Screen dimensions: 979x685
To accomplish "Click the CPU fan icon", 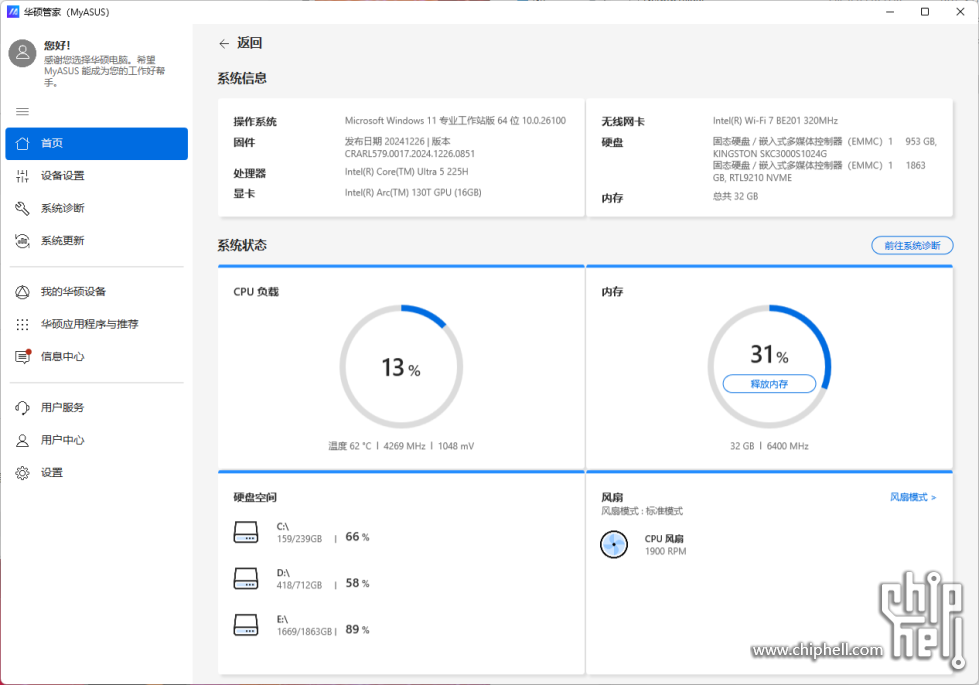I will pyautogui.click(x=614, y=545).
